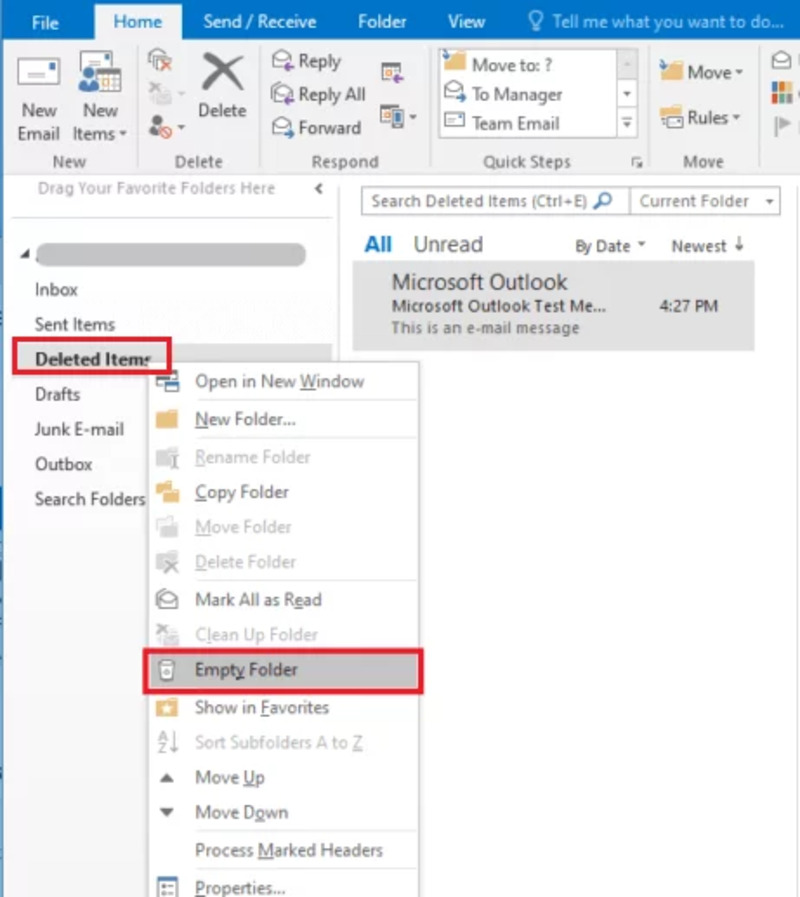
Task: Open the Quick Steps dialog launcher
Action: (x=636, y=162)
